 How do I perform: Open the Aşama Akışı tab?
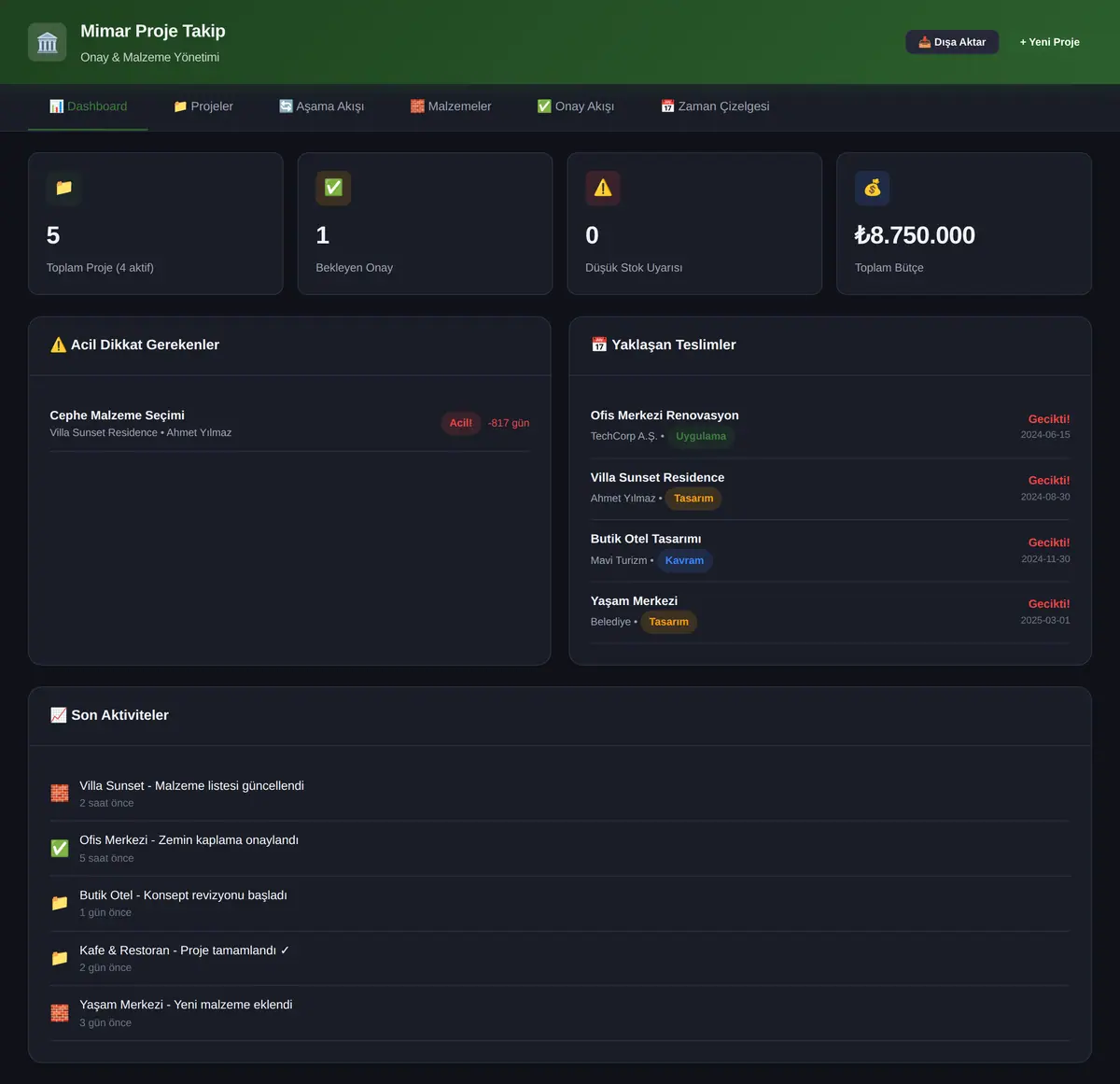322,106
